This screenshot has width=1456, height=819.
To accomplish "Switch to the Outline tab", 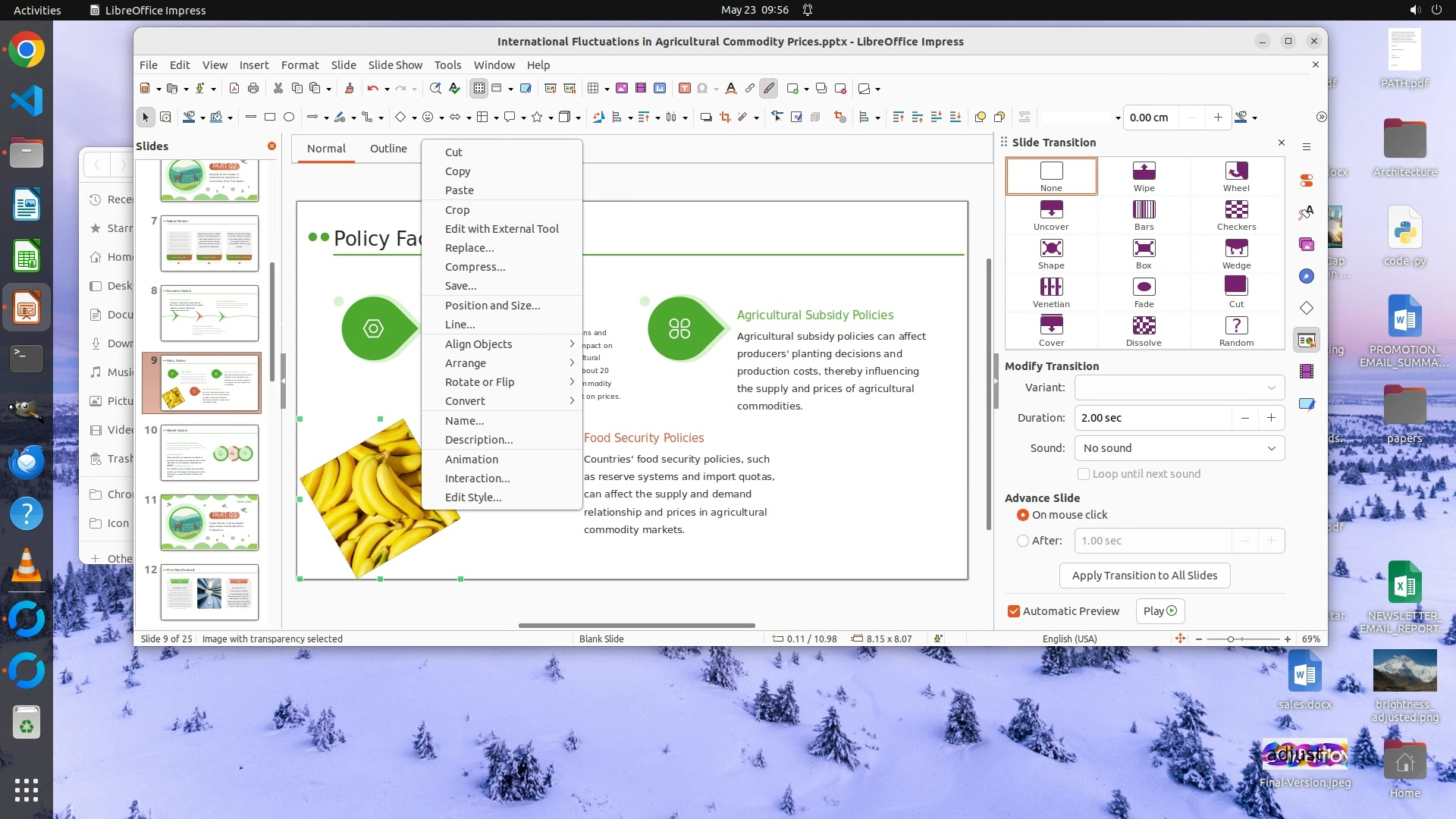I will pyautogui.click(x=388, y=149).
